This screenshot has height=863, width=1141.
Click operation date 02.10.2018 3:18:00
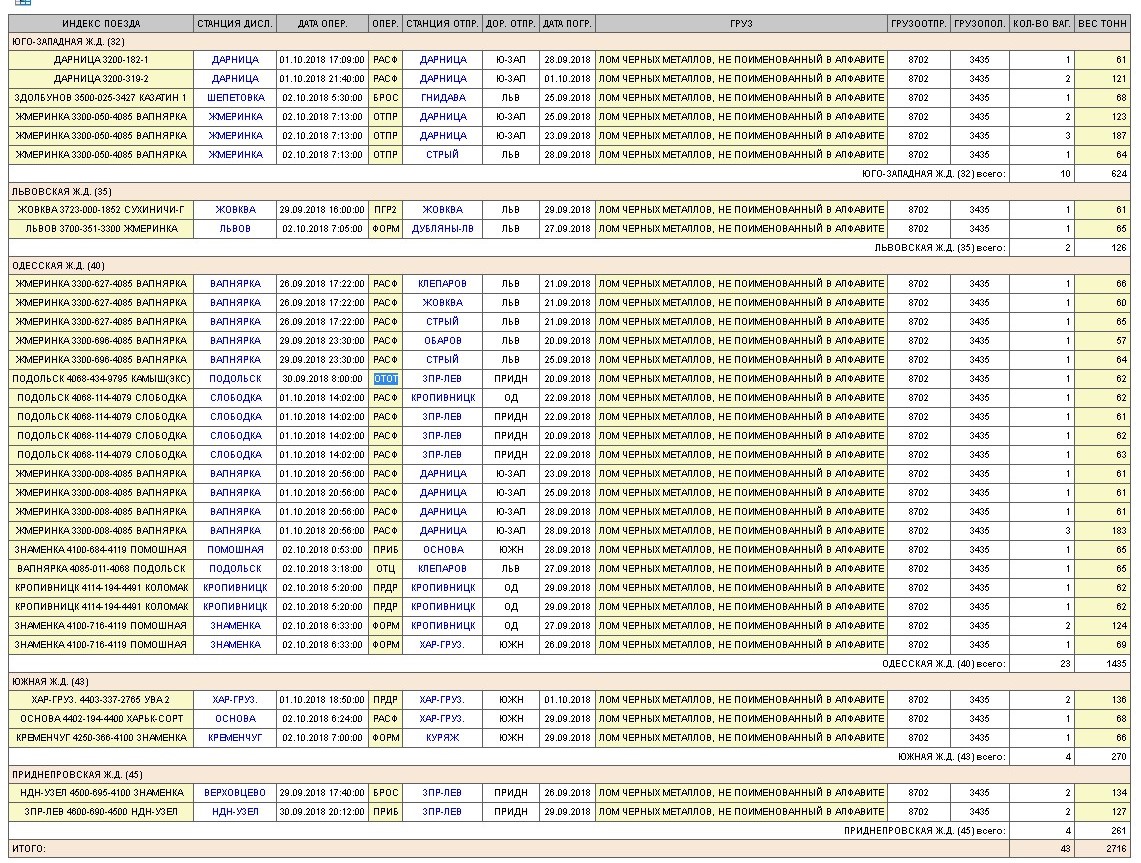click(x=322, y=568)
